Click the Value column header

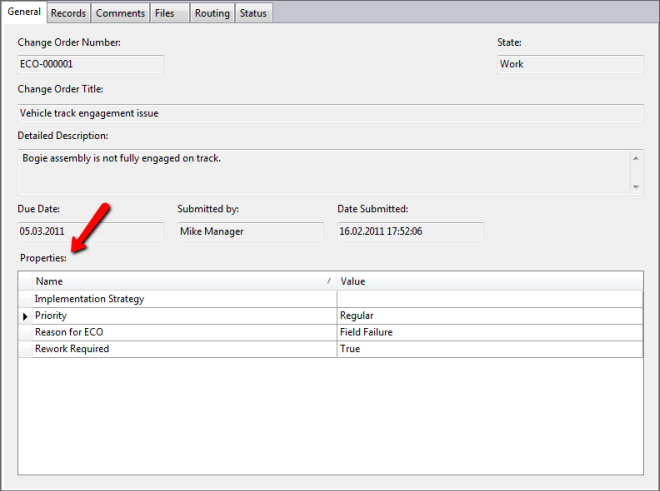[x=490, y=281]
